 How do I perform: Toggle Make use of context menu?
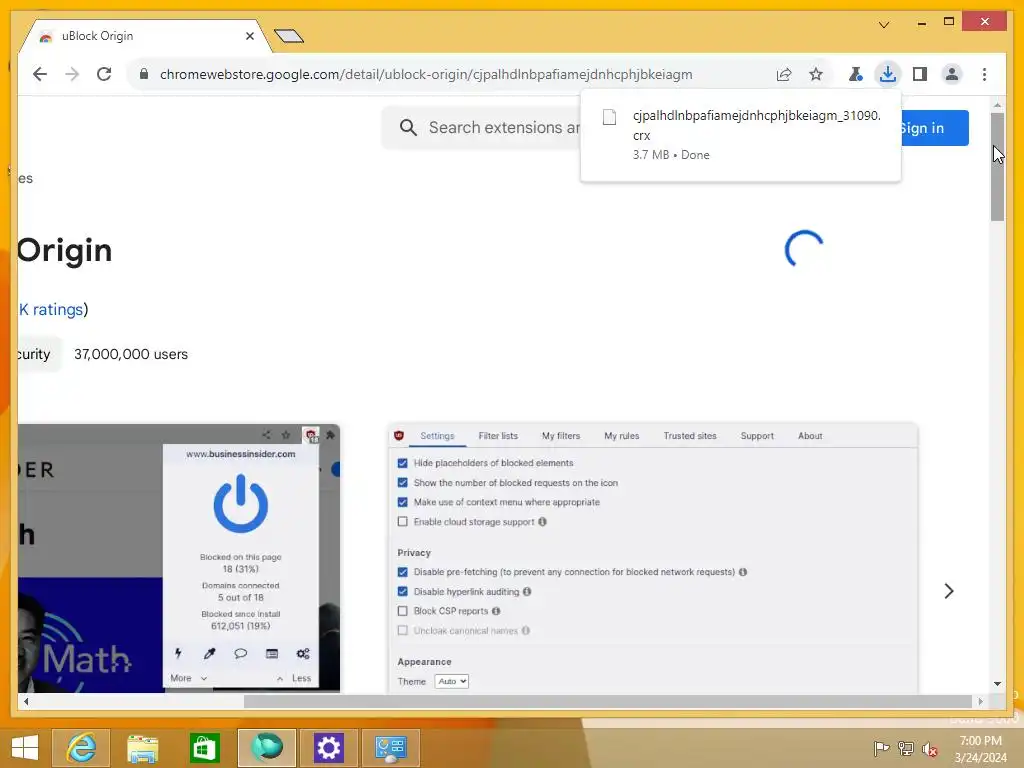pos(402,502)
